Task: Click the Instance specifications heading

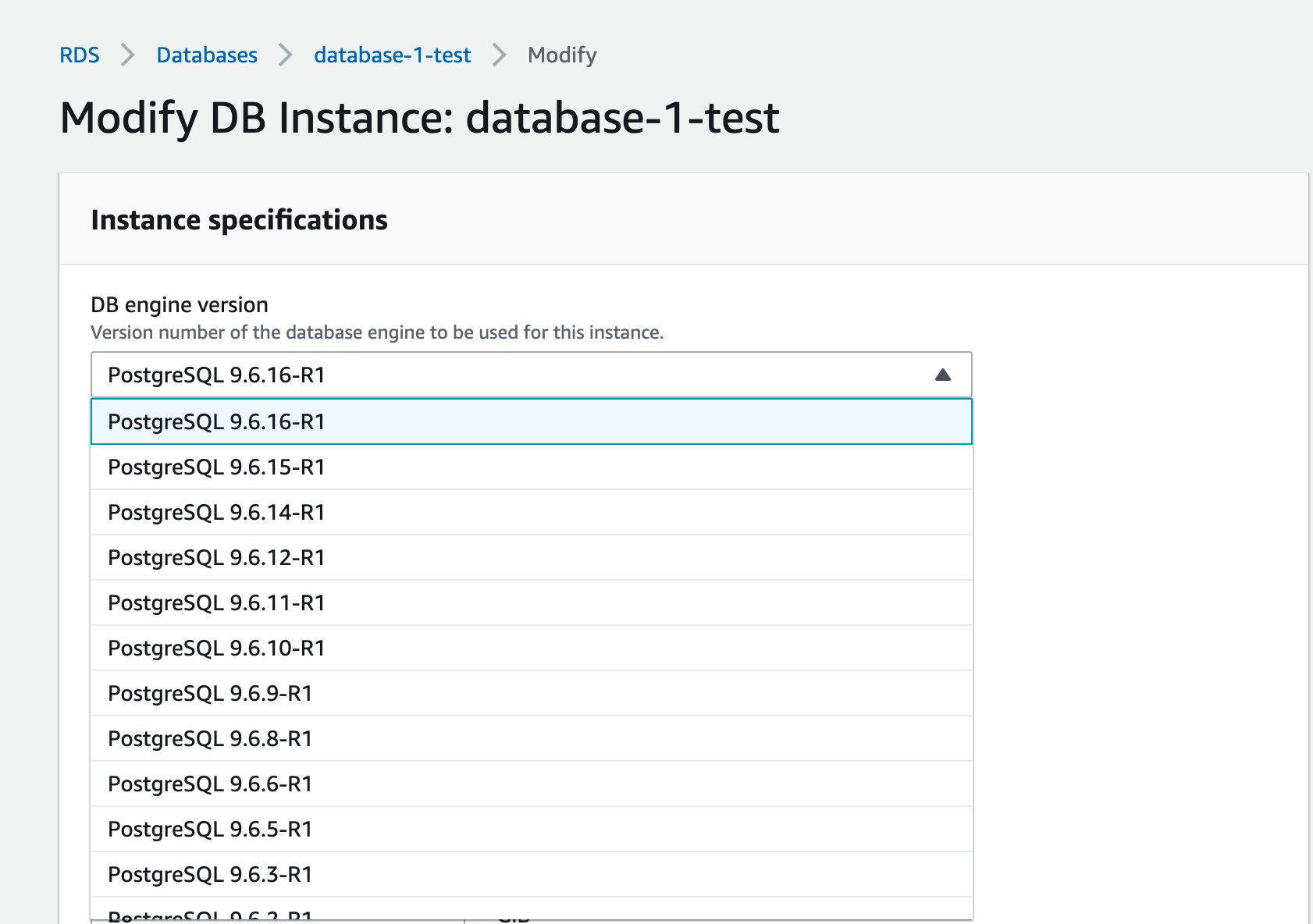Action: (239, 220)
